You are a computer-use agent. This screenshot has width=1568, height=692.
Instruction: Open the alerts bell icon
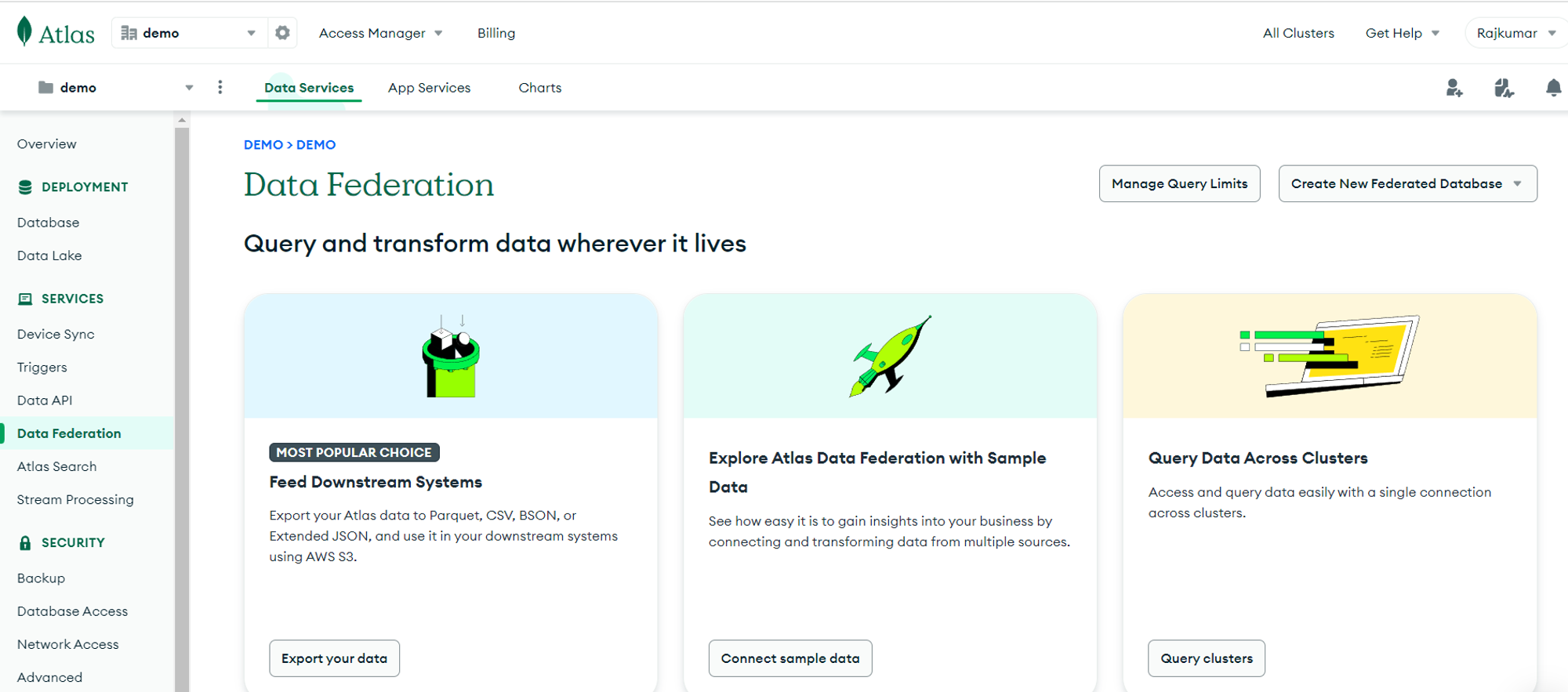click(1553, 88)
